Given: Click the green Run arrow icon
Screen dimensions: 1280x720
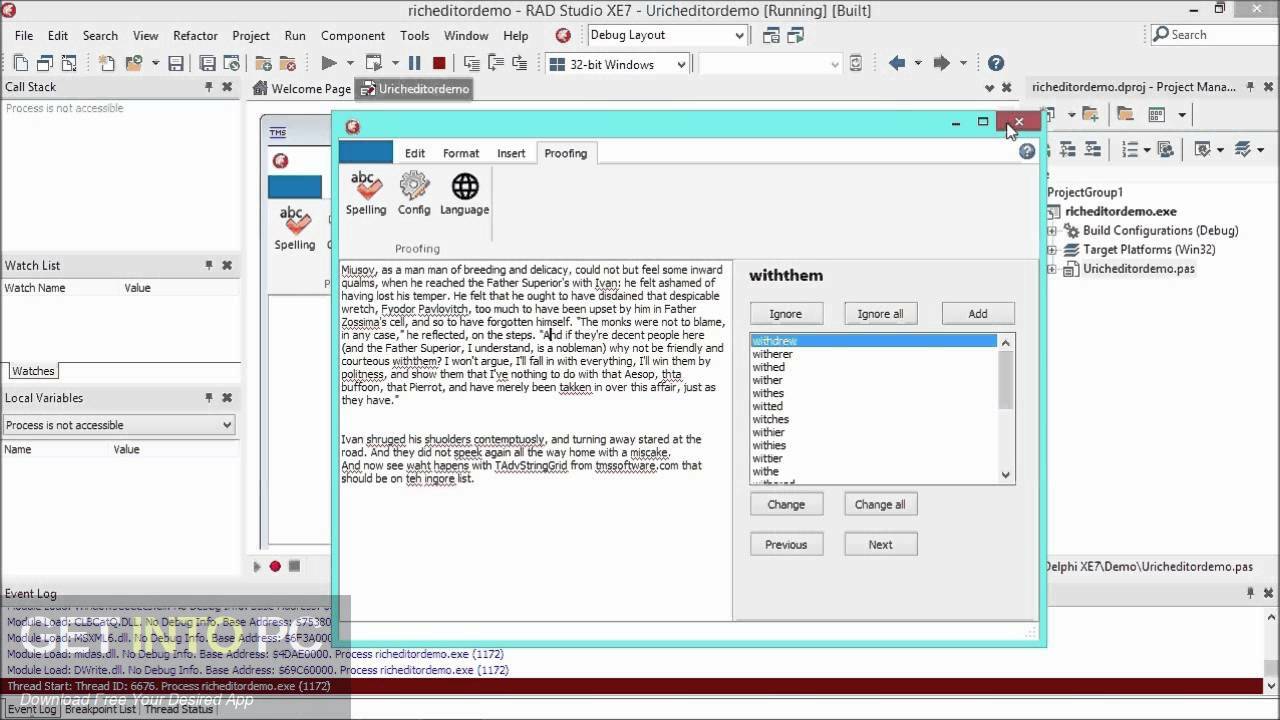Looking at the screenshot, I should [x=328, y=63].
